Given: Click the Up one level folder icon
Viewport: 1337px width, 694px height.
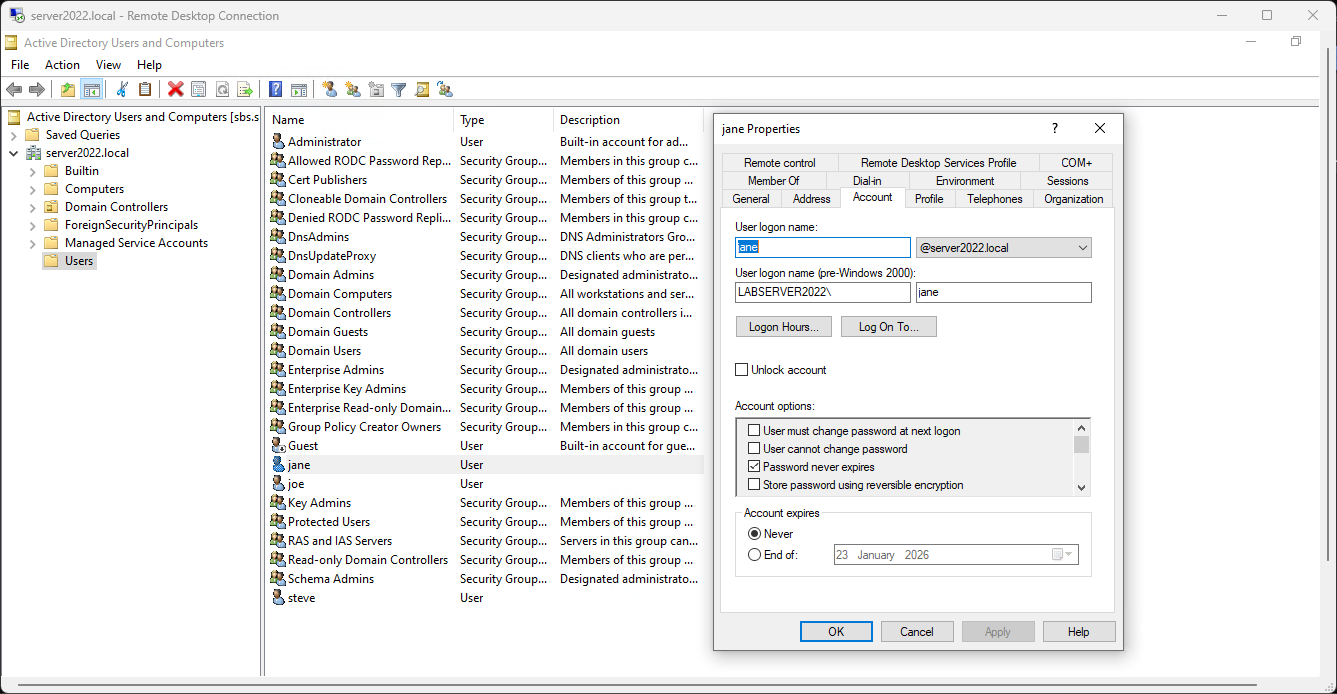Looking at the screenshot, I should (x=68, y=89).
